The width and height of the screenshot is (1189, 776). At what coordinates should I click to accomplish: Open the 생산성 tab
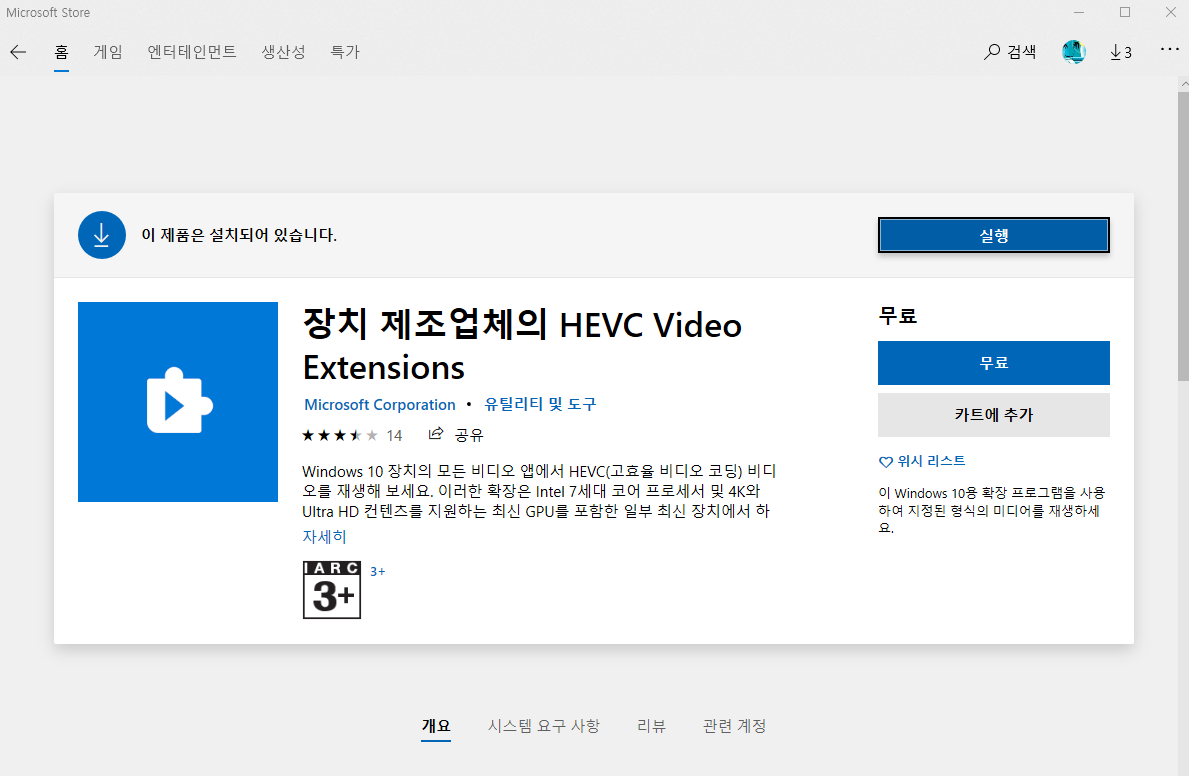pos(284,52)
